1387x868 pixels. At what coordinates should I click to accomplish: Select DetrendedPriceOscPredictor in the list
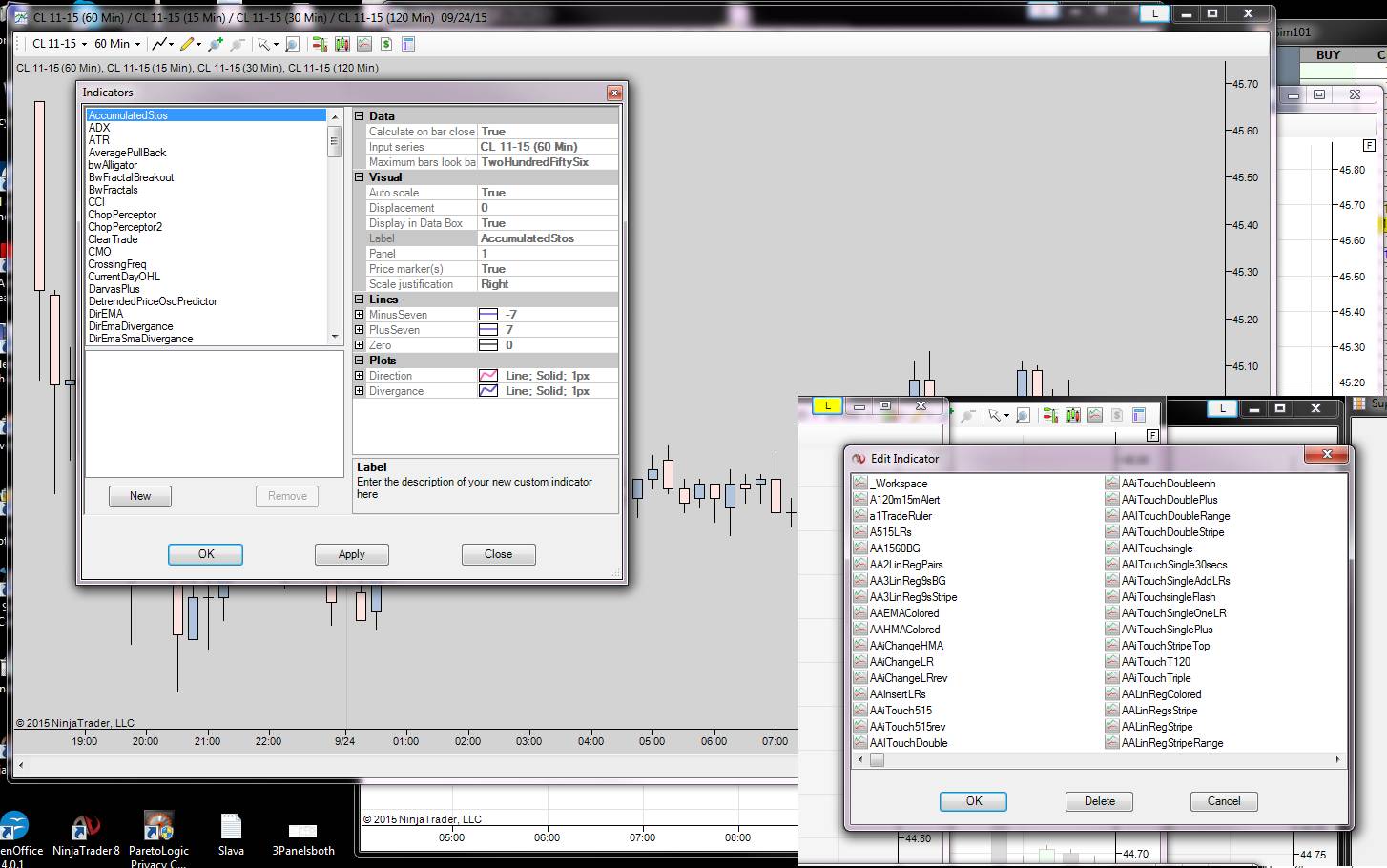(x=153, y=301)
